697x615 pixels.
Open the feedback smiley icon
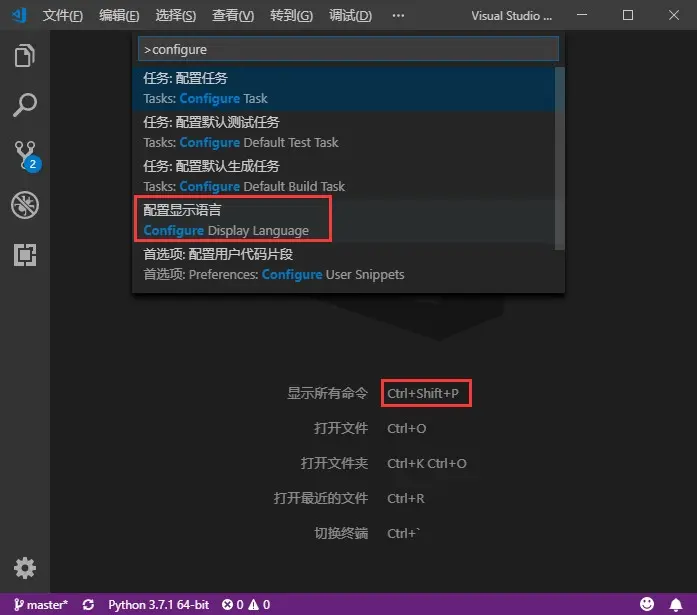pos(647,604)
